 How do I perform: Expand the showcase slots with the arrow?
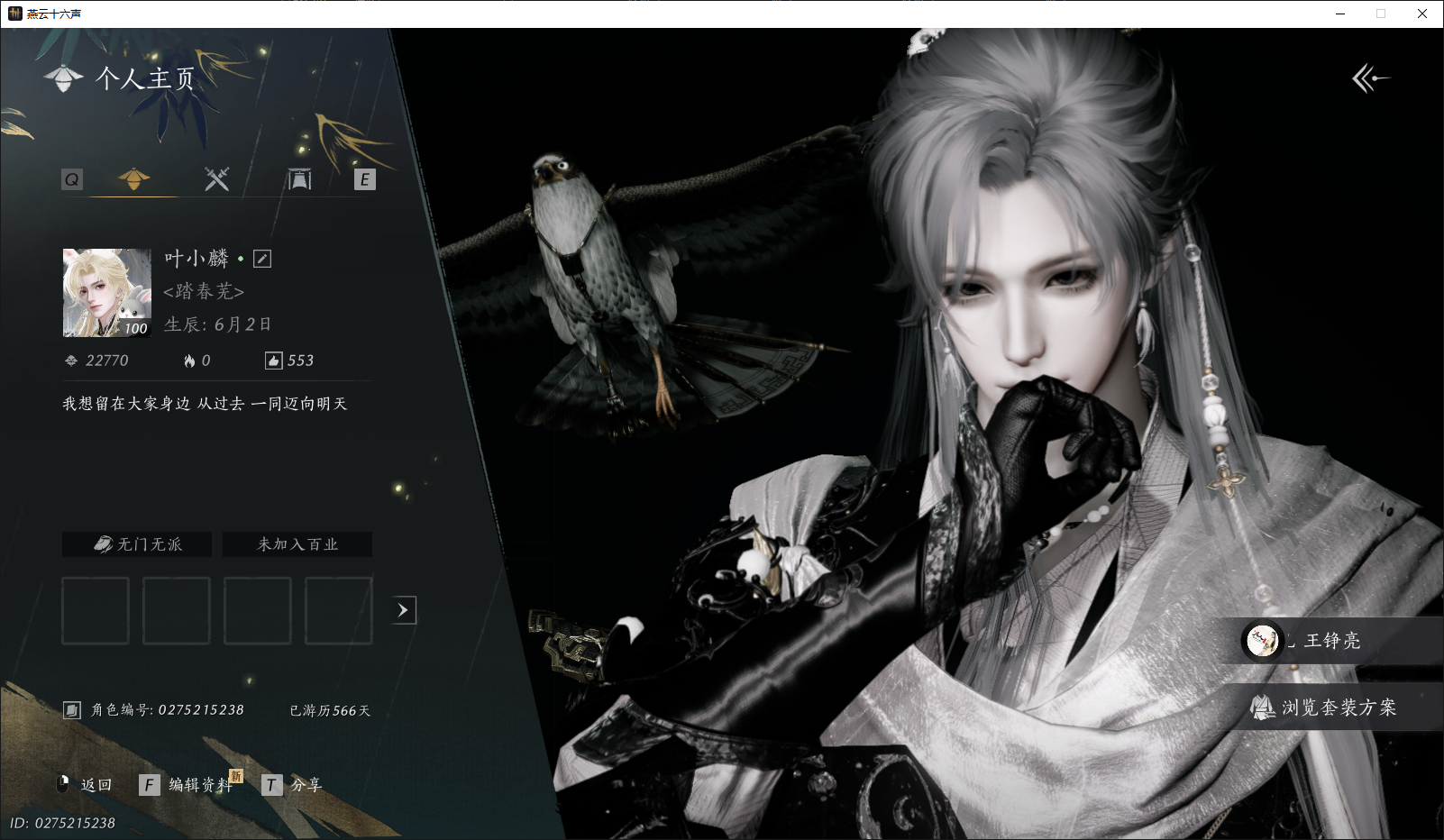(x=404, y=610)
